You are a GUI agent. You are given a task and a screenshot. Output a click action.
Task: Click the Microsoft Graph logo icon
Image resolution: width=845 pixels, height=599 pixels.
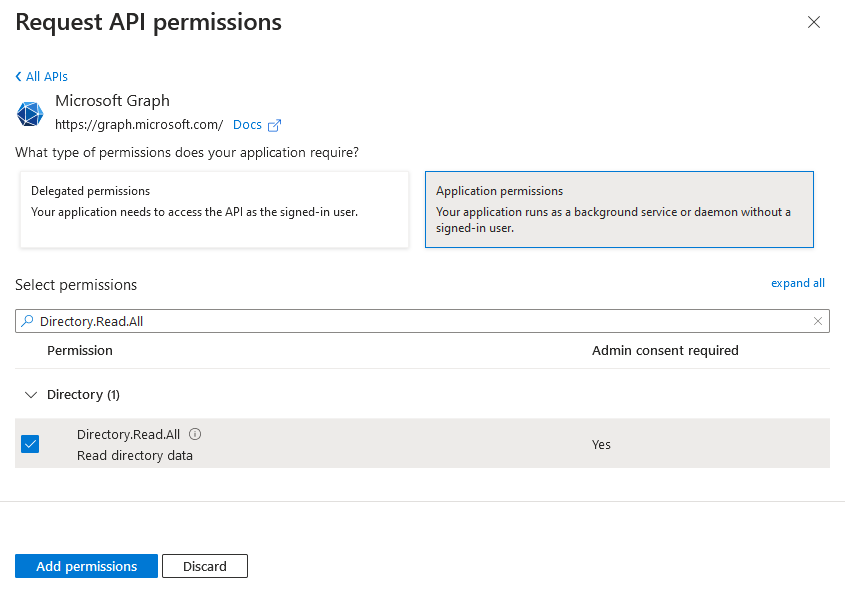click(x=30, y=114)
